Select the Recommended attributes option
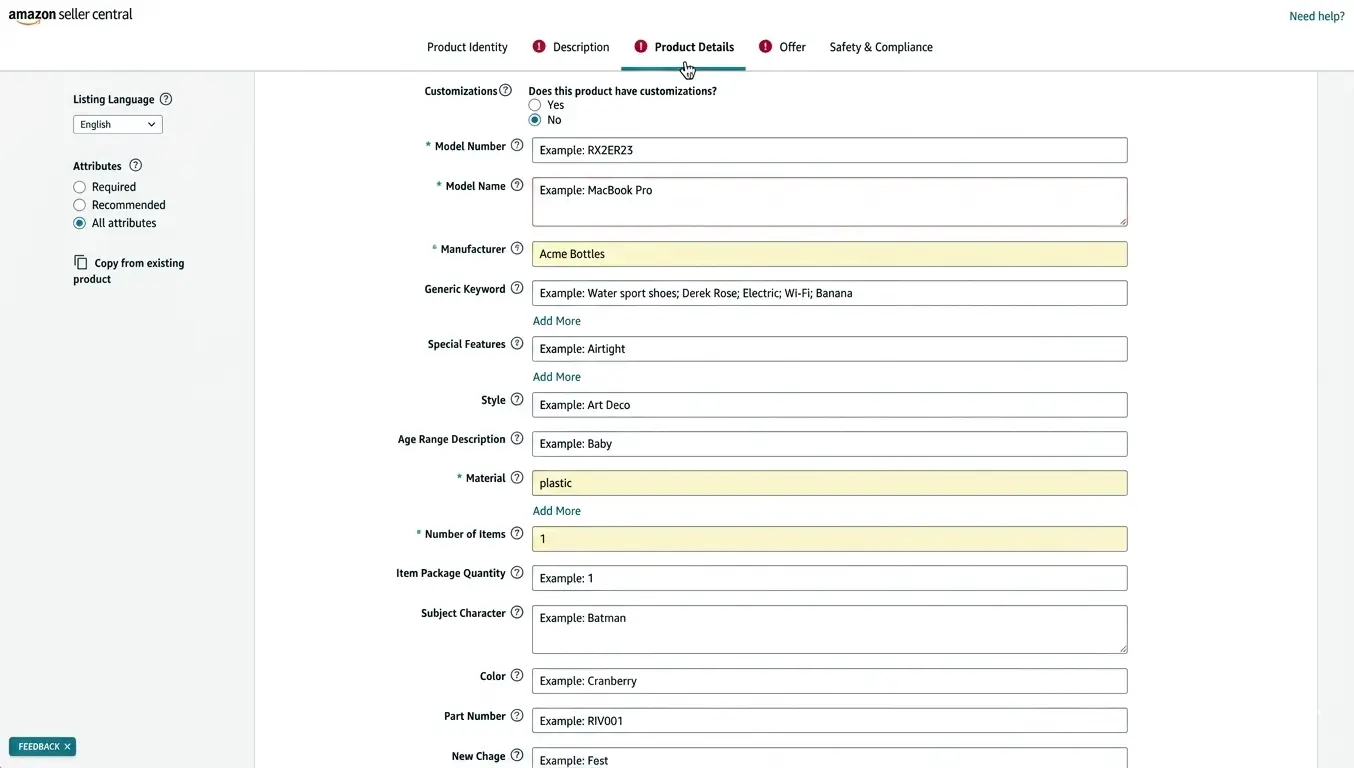Image resolution: width=1354 pixels, height=768 pixels. (79, 204)
